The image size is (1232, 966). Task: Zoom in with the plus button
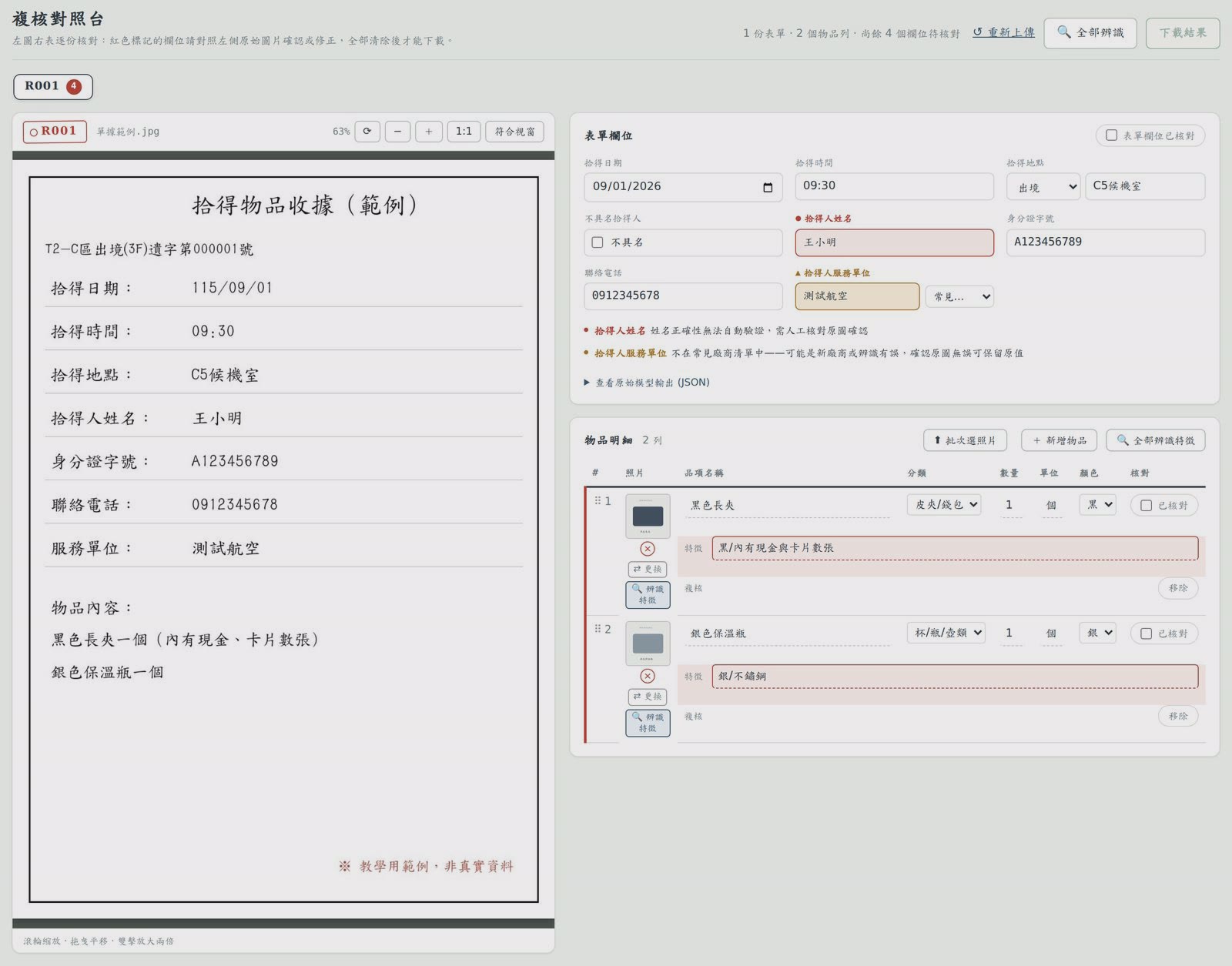pos(429,132)
